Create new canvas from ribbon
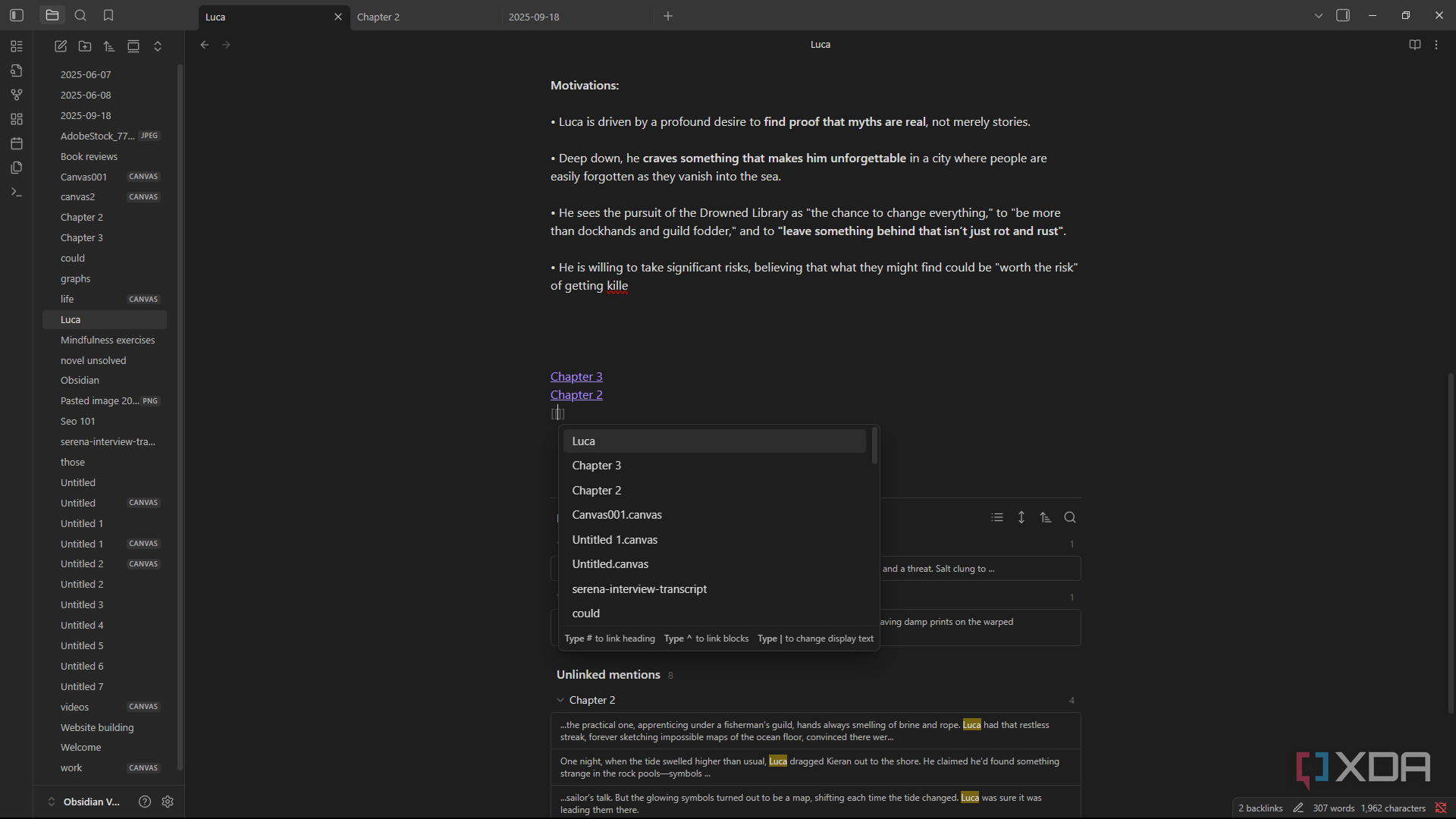The height and width of the screenshot is (819, 1456). click(x=17, y=119)
